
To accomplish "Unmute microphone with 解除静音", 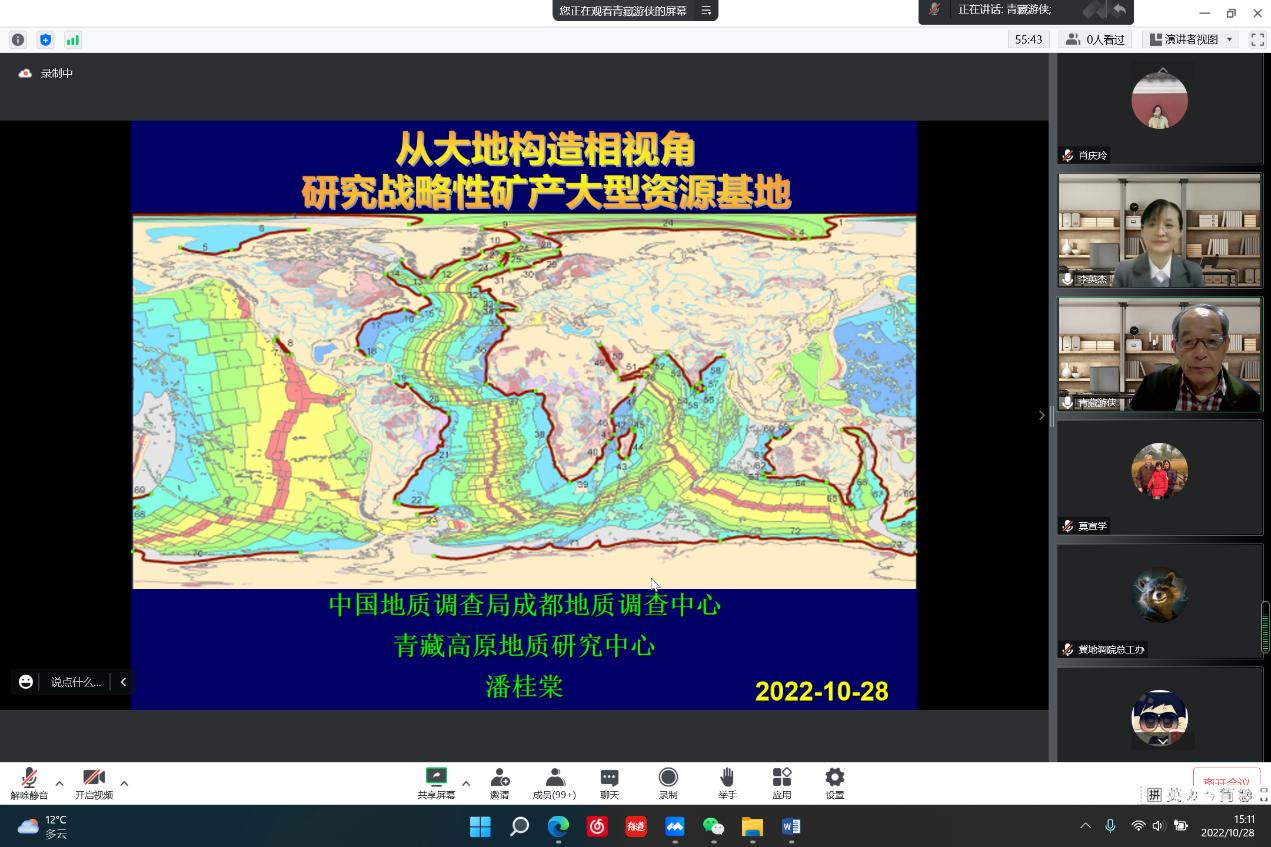I will tap(29, 783).
